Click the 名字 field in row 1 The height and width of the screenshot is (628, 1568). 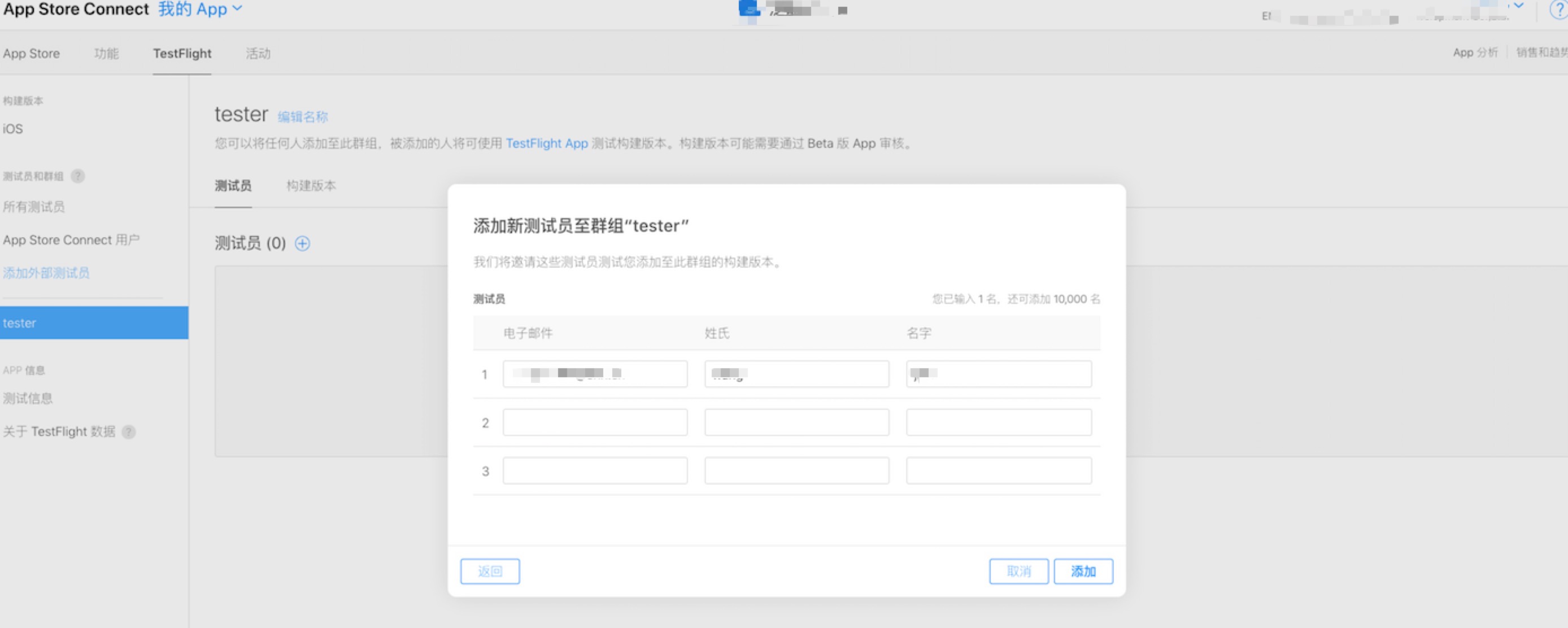pos(999,374)
